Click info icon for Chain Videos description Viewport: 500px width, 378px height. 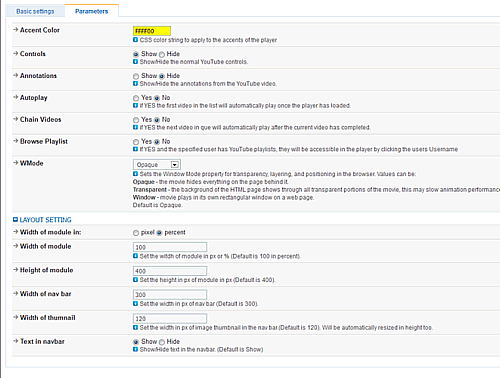click(135, 127)
